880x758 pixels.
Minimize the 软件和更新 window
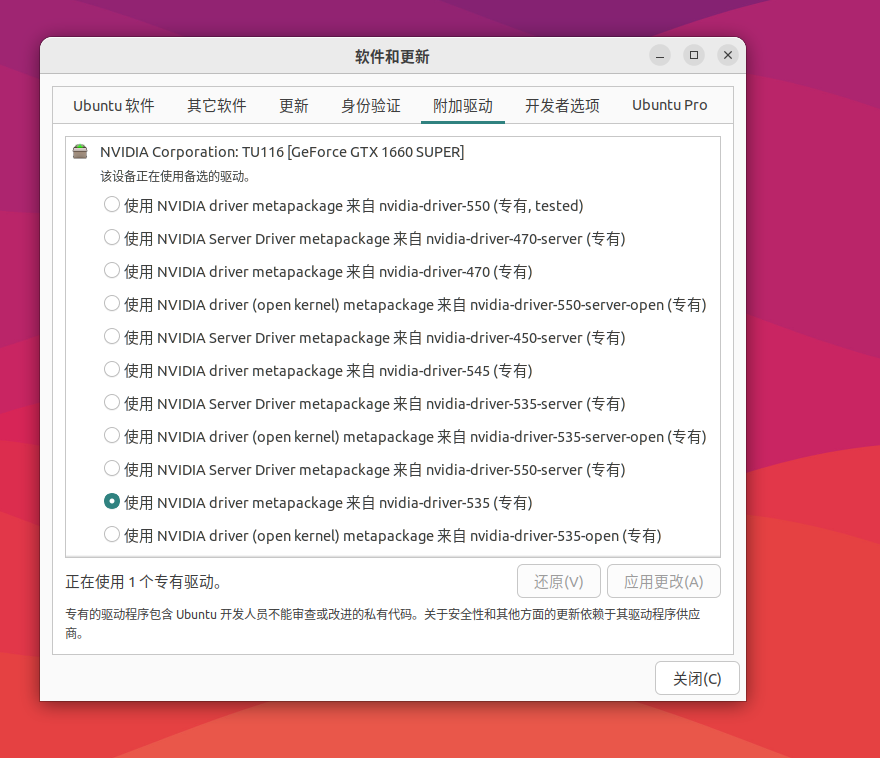tap(660, 55)
